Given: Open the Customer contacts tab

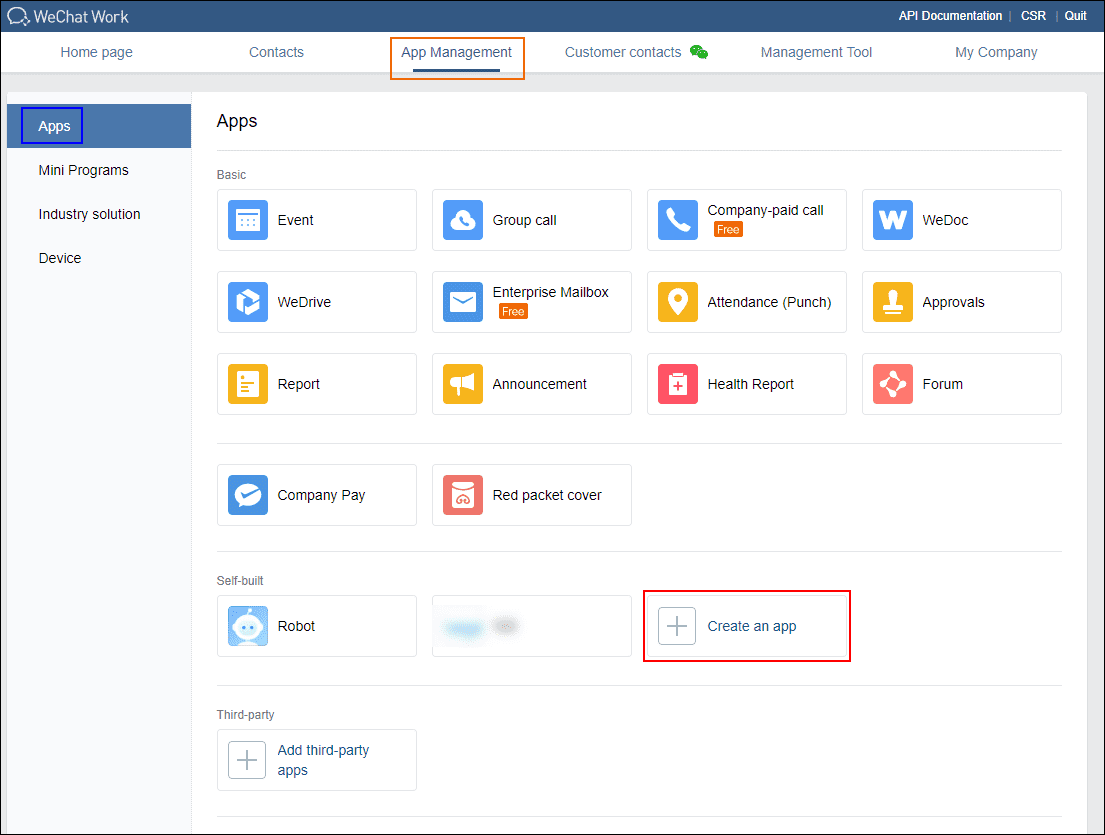Looking at the screenshot, I should [623, 52].
